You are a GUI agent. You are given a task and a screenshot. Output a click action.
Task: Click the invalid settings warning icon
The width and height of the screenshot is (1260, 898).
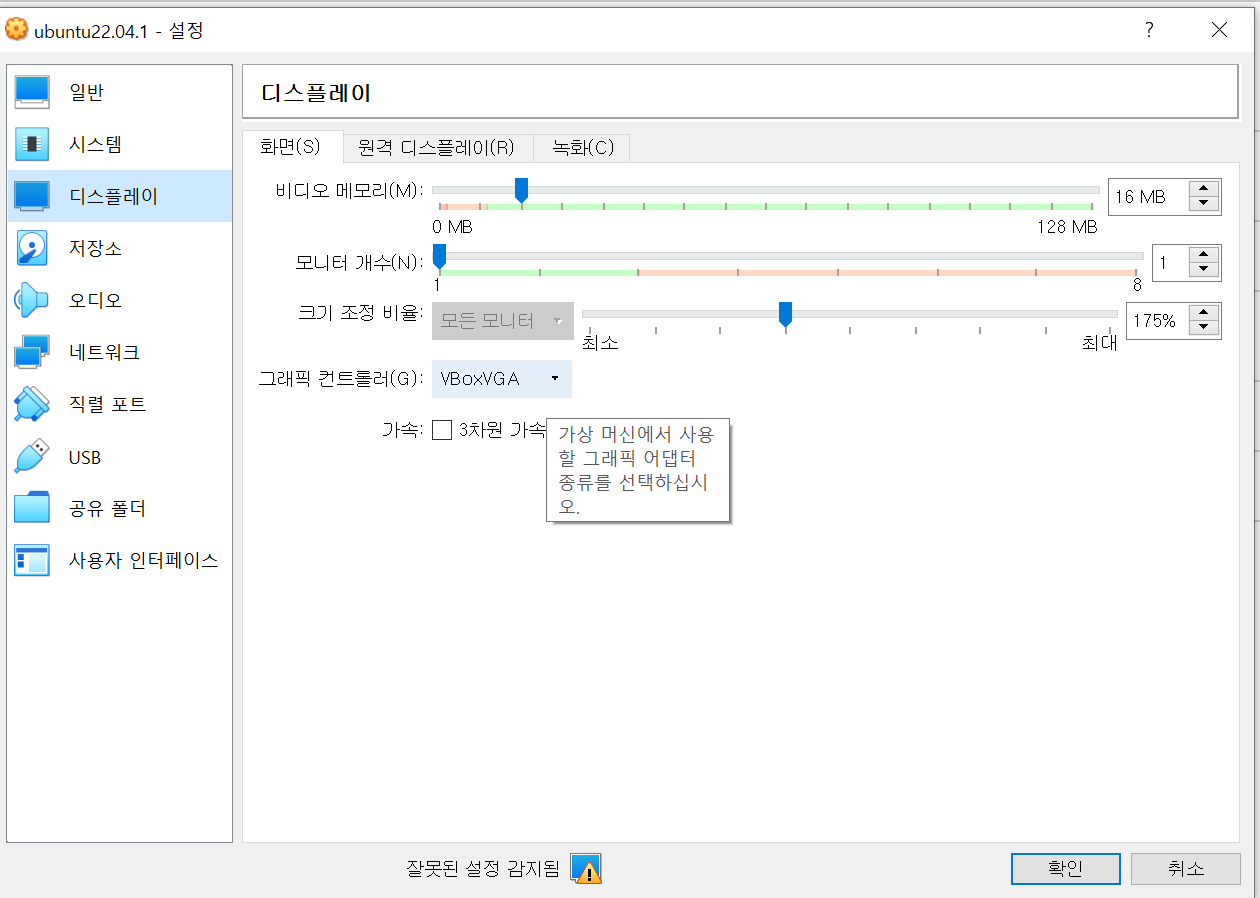[x=586, y=868]
